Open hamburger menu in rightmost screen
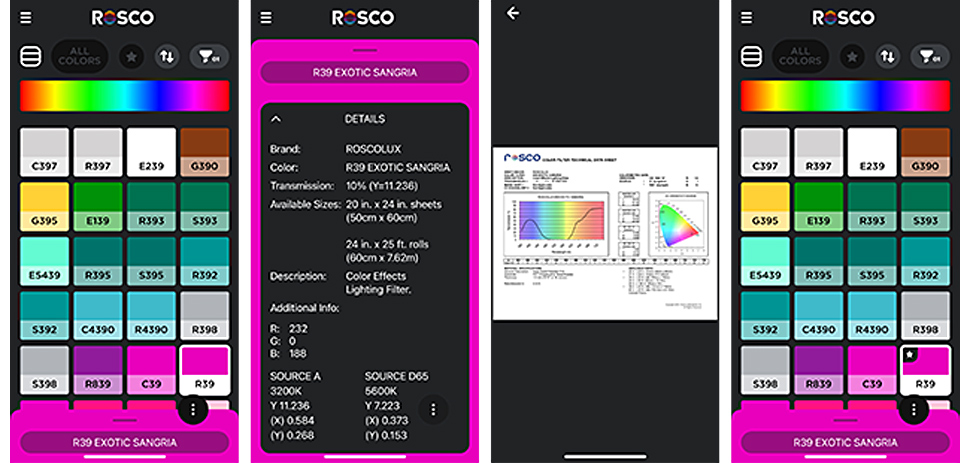The height and width of the screenshot is (463, 970). pos(746,18)
